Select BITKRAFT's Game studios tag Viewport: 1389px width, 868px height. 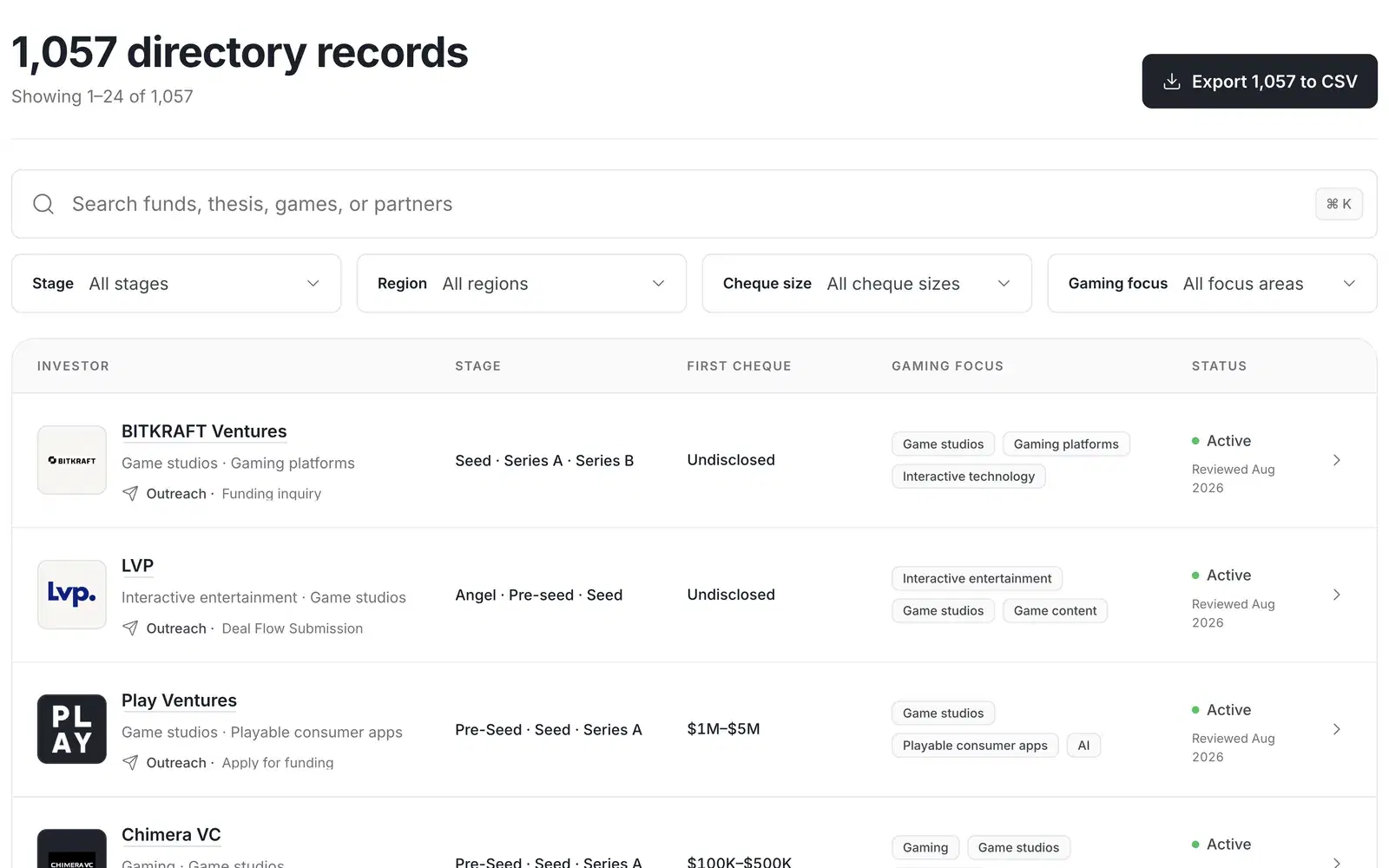[943, 444]
